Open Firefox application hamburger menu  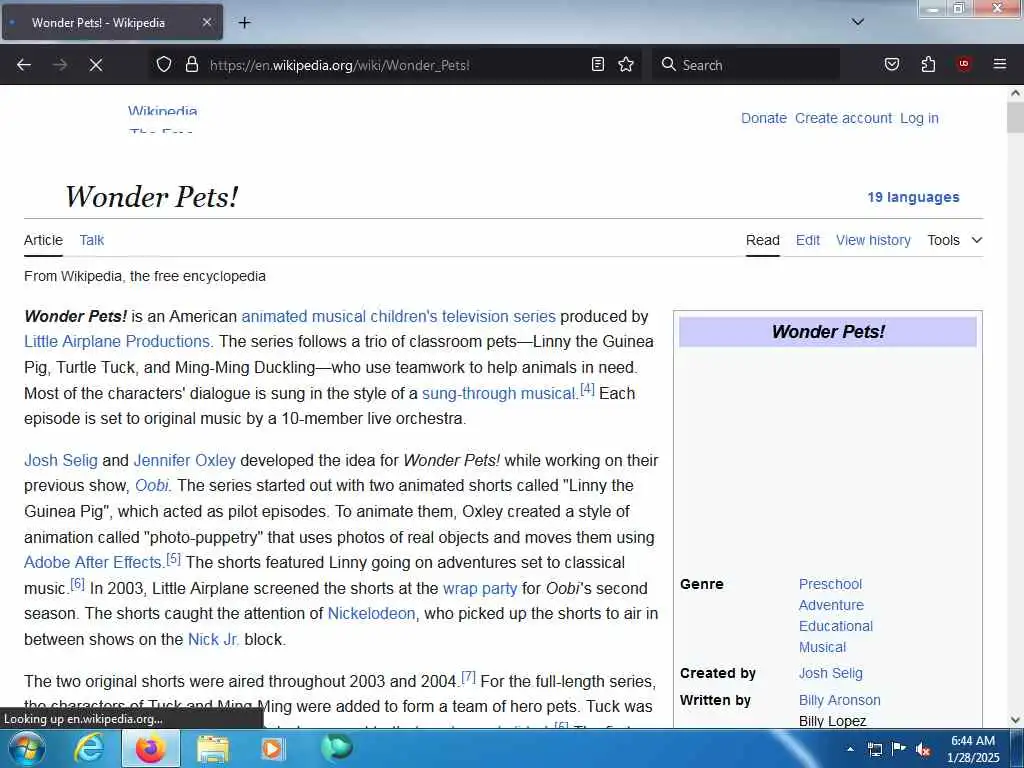1000,64
